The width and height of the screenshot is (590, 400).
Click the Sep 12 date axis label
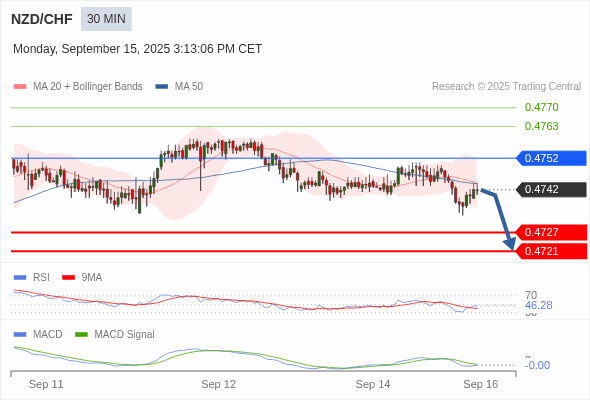(218, 384)
